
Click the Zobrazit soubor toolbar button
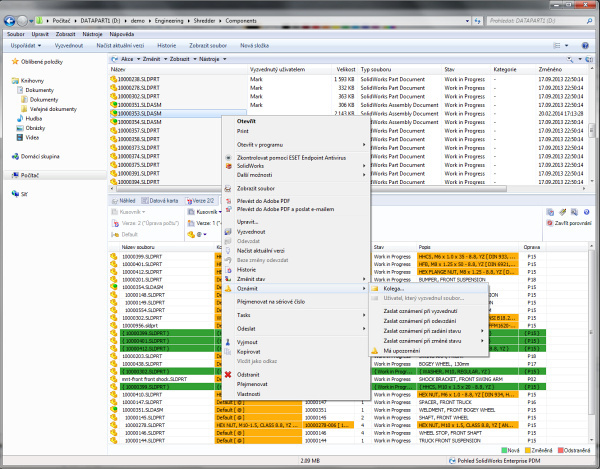pos(208,46)
